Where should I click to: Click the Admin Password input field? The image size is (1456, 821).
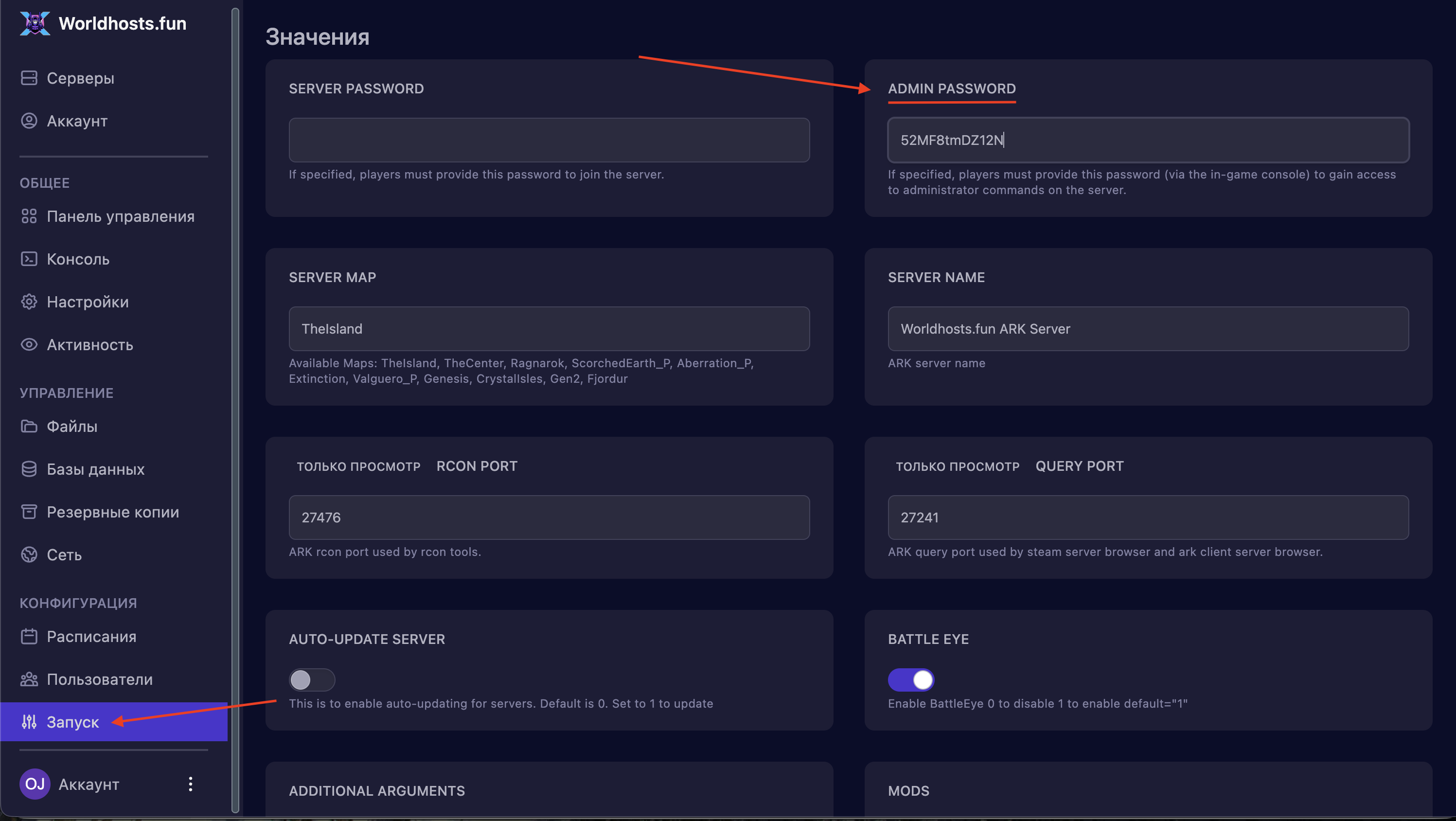1148,140
